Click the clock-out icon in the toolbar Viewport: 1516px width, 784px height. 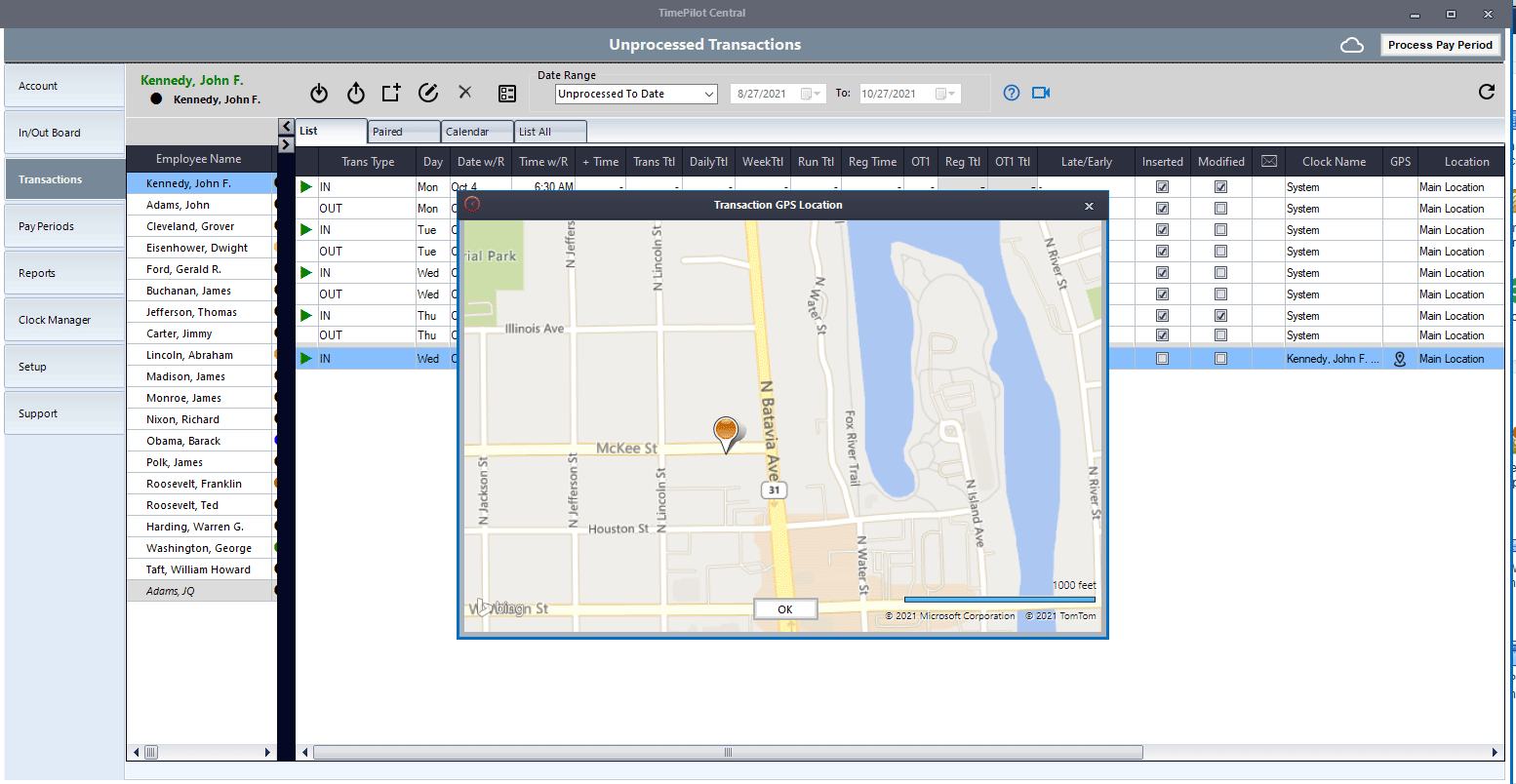point(356,94)
